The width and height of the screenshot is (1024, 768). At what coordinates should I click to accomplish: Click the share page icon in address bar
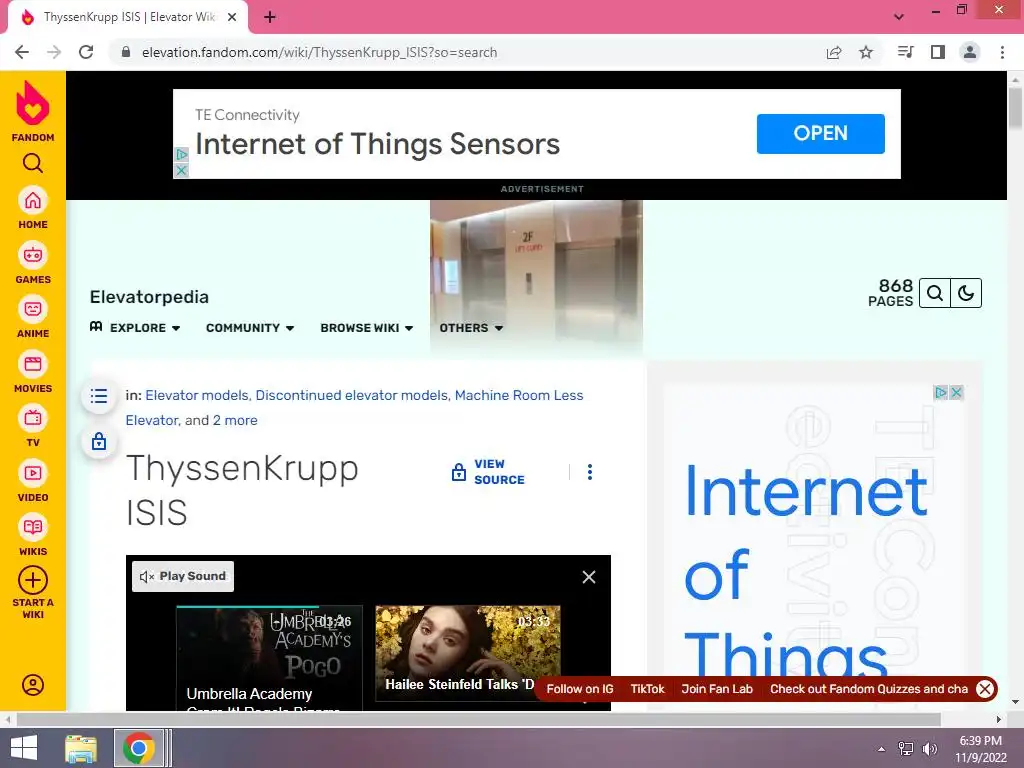click(834, 52)
